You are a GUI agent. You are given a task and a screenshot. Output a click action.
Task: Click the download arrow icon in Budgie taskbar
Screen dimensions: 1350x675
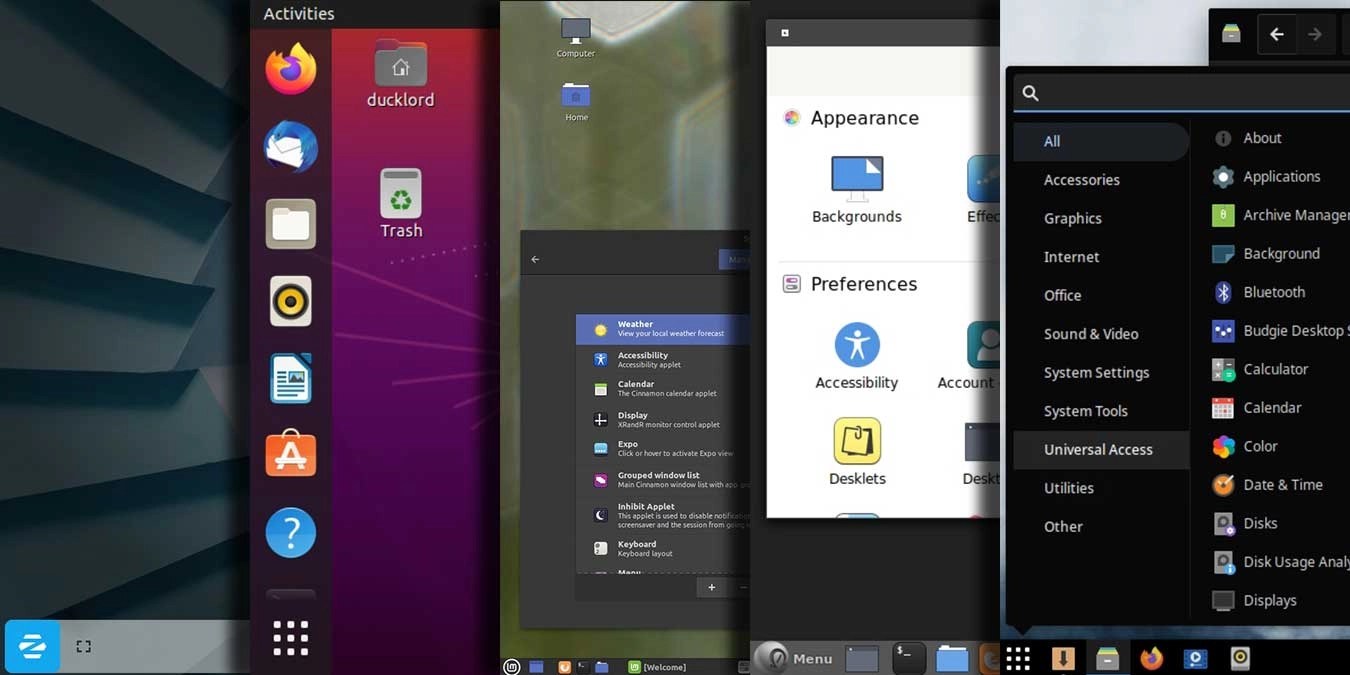pyautogui.click(x=1063, y=658)
